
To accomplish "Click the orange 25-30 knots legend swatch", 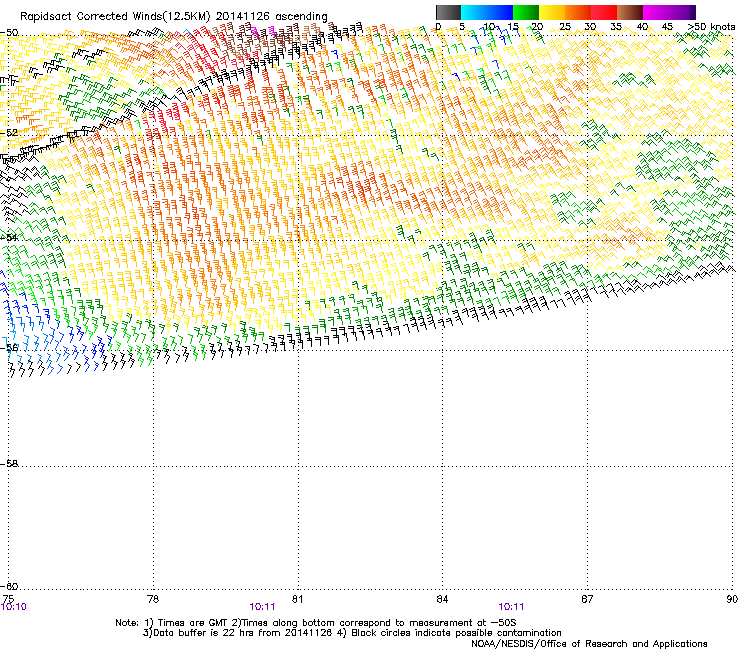I will [x=577, y=12].
